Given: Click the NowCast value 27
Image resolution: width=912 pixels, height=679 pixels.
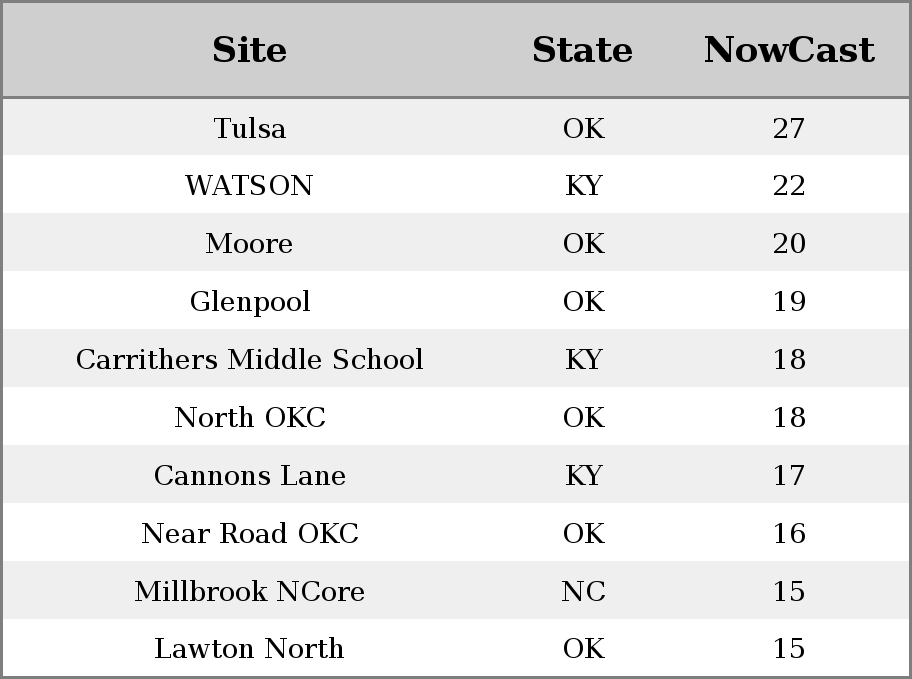Looking at the screenshot, I should point(789,128).
